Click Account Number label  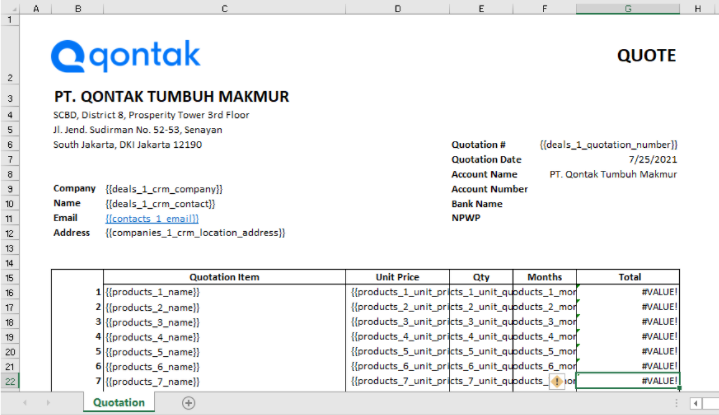(489, 189)
